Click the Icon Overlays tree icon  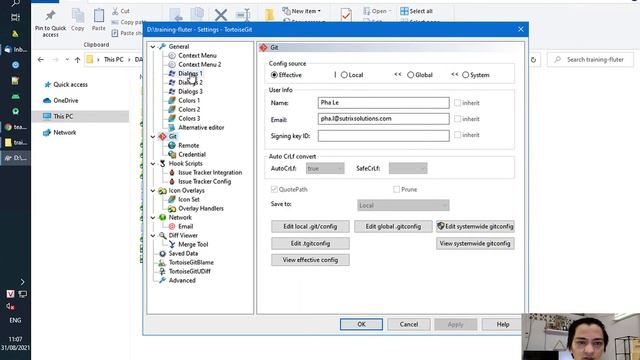[162, 191]
